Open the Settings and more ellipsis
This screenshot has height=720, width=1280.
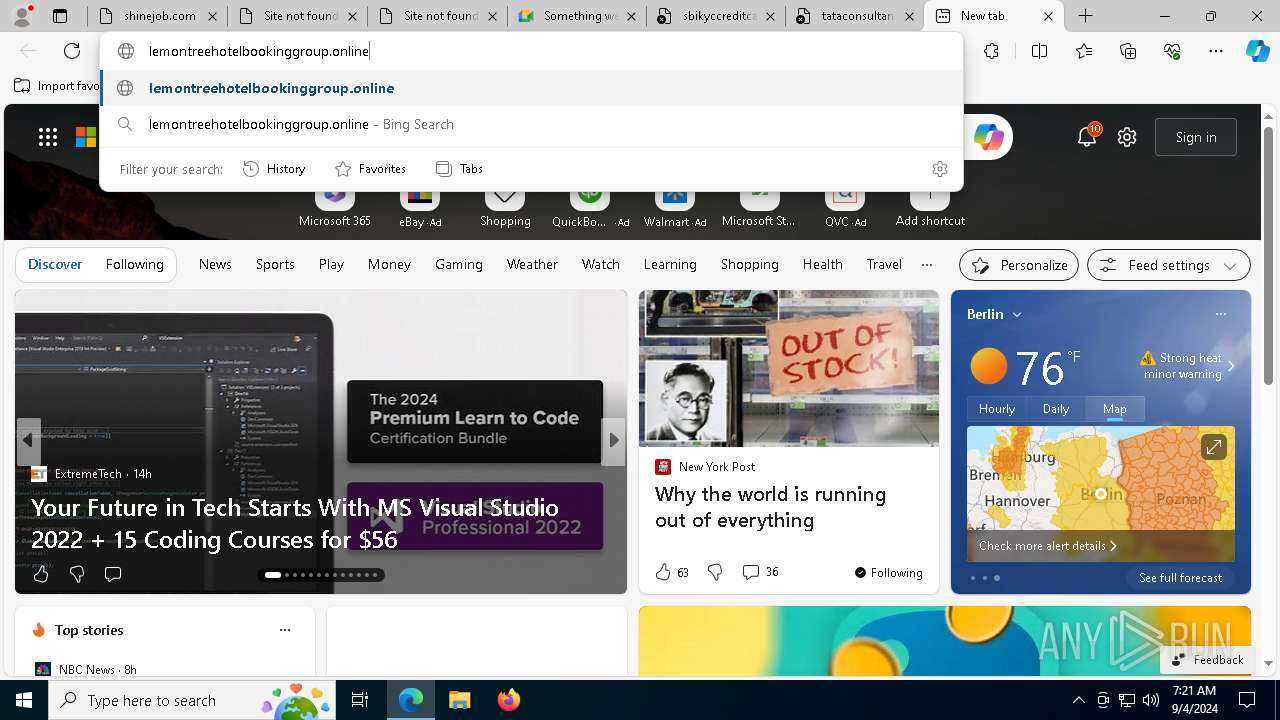click(x=1216, y=51)
